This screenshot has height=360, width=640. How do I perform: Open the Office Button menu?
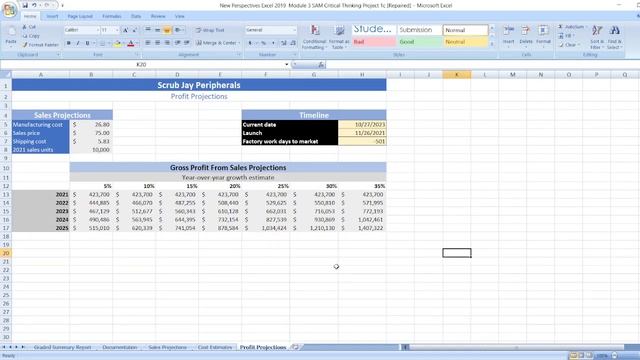pos(9,10)
